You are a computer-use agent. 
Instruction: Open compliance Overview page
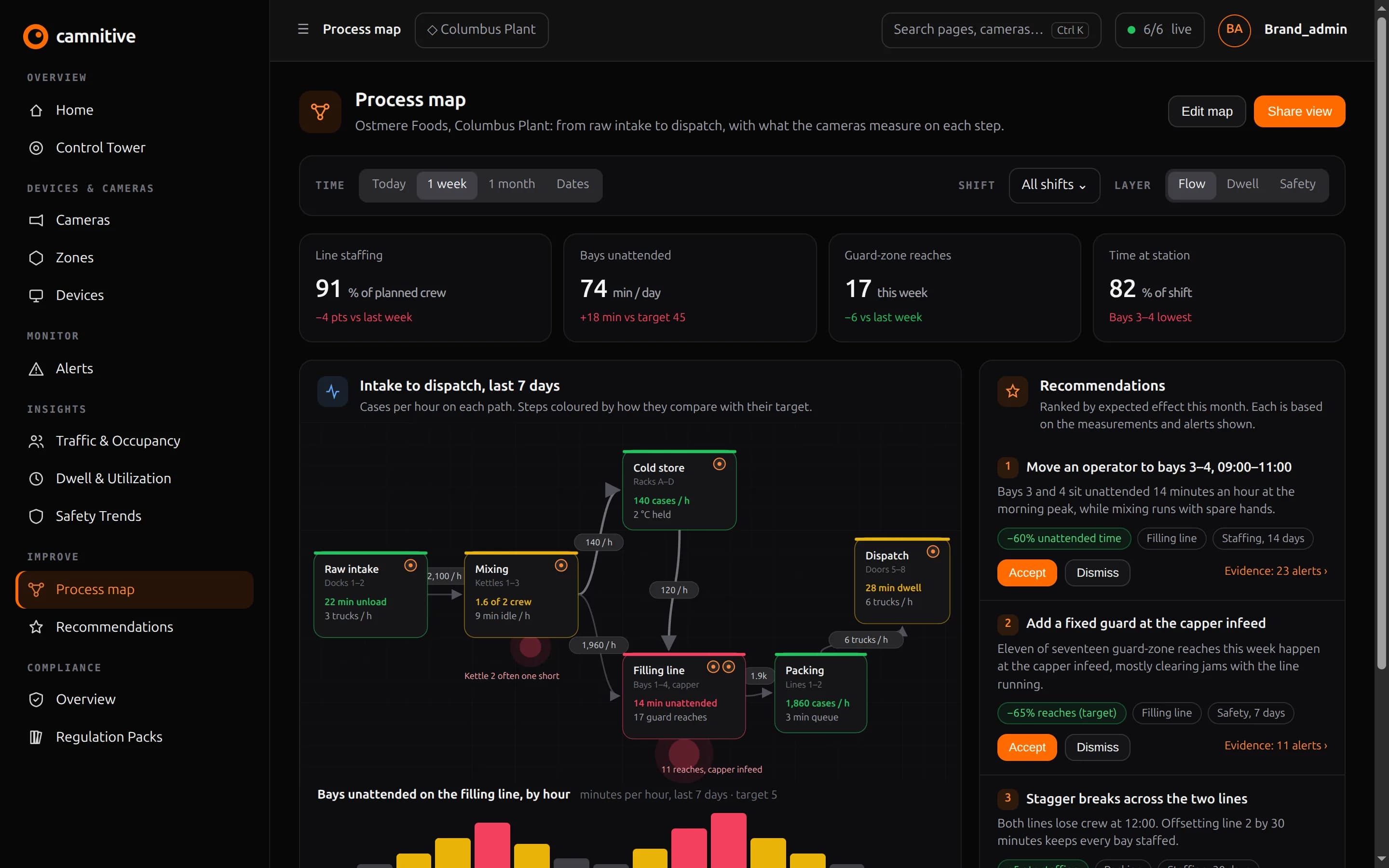click(134, 699)
